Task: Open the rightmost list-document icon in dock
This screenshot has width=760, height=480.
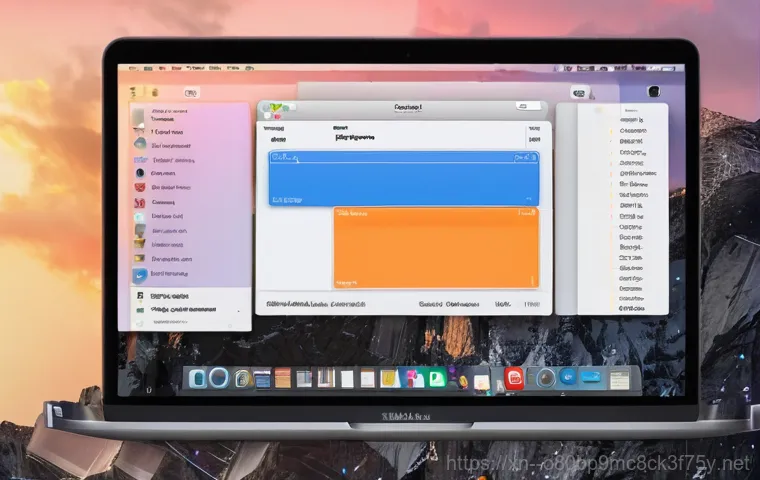Action: coord(619,379)
